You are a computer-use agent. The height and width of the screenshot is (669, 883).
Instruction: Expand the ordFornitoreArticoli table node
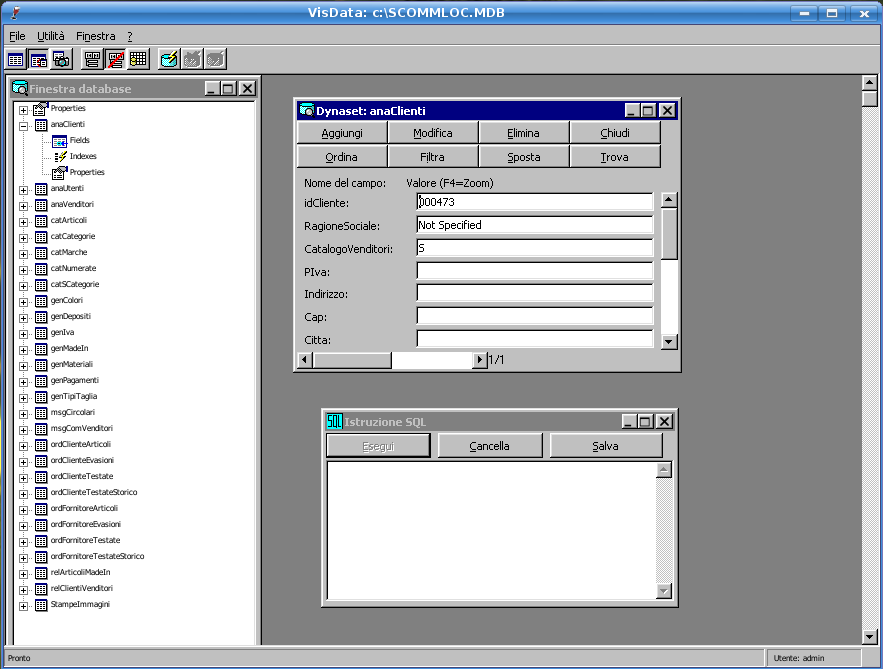tap(23, 510)
